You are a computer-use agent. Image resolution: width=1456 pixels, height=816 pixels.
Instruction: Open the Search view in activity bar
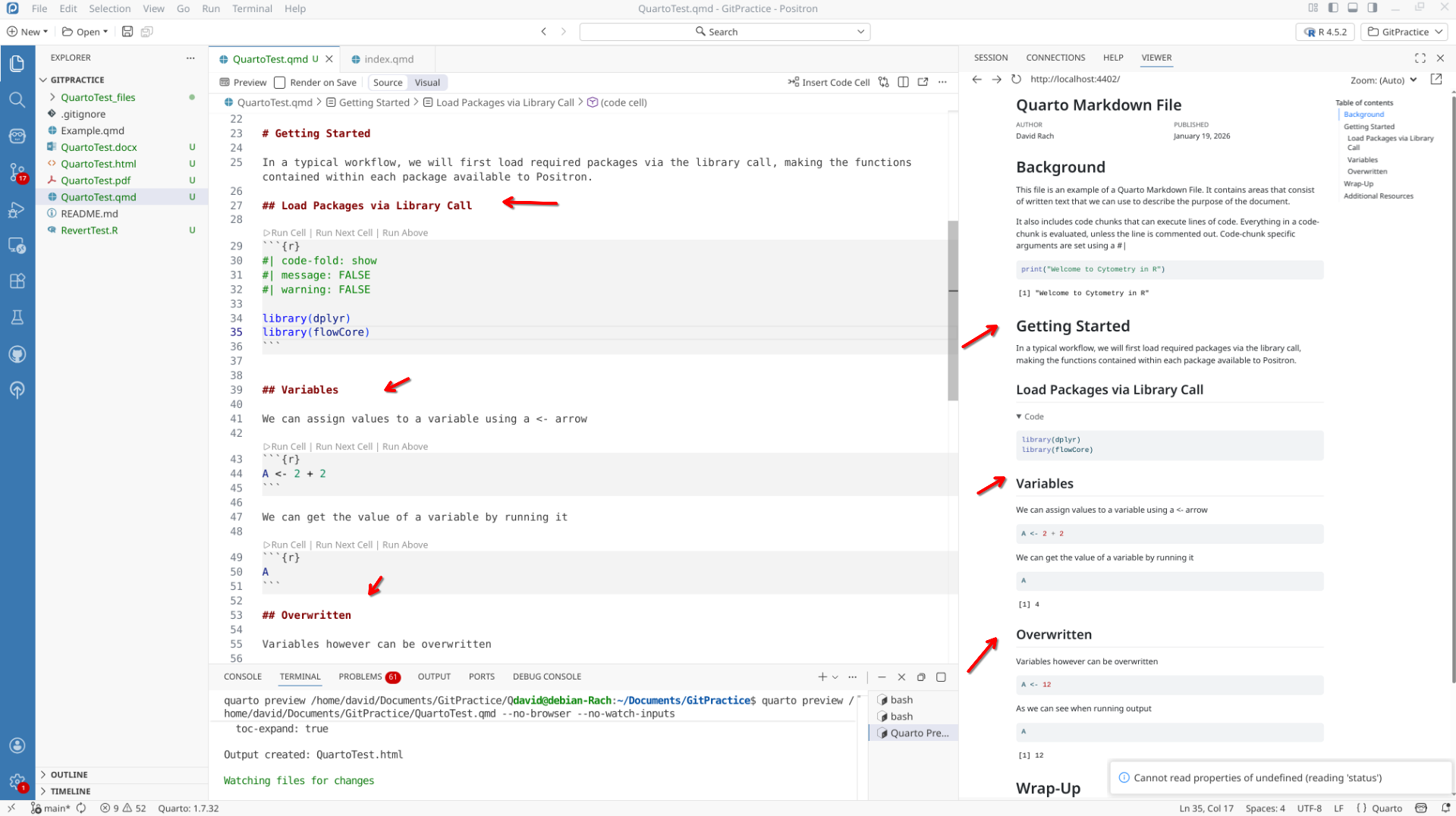coord(17,99)
